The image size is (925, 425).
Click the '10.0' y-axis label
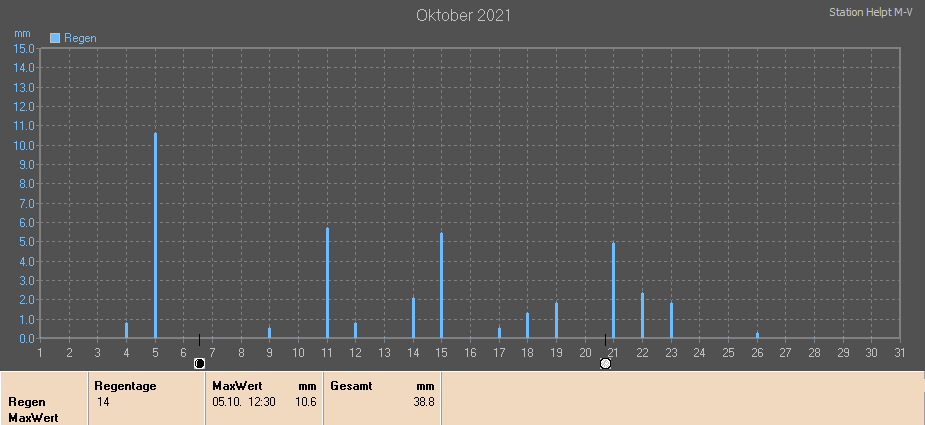[x=23, y=145]
